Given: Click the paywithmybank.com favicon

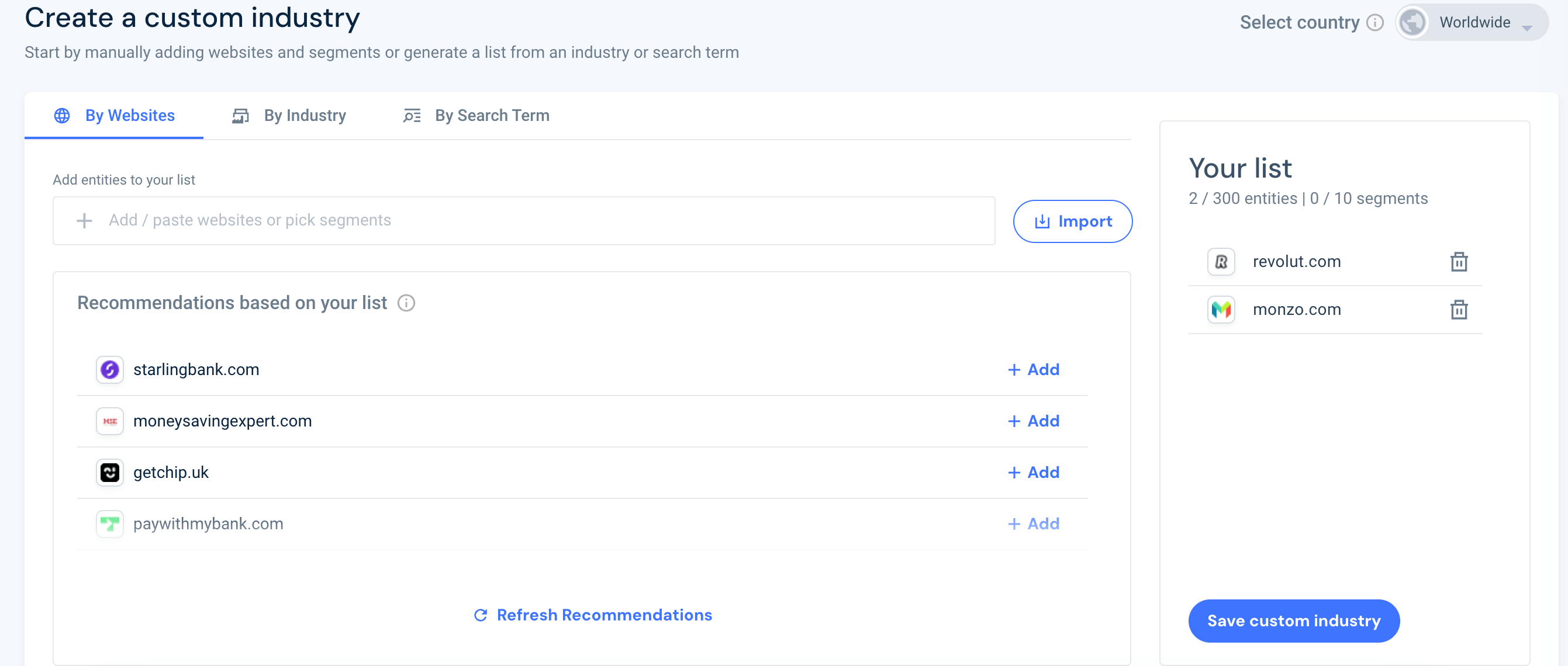Looking at the screenshot, I should click(x=109, y=523).
